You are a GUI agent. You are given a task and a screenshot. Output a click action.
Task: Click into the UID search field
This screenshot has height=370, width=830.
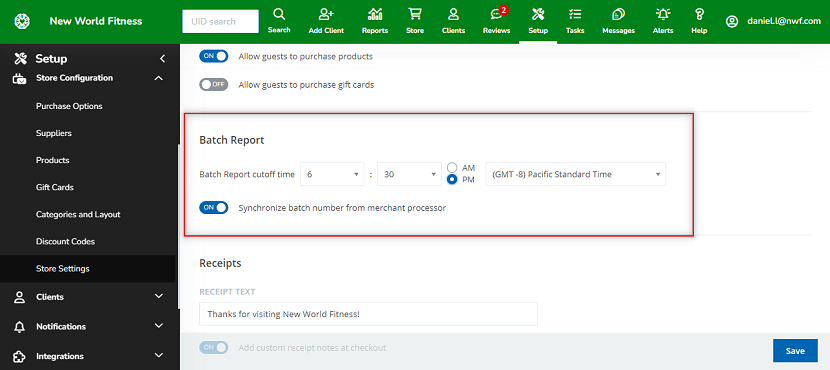(x=221, y=22)
